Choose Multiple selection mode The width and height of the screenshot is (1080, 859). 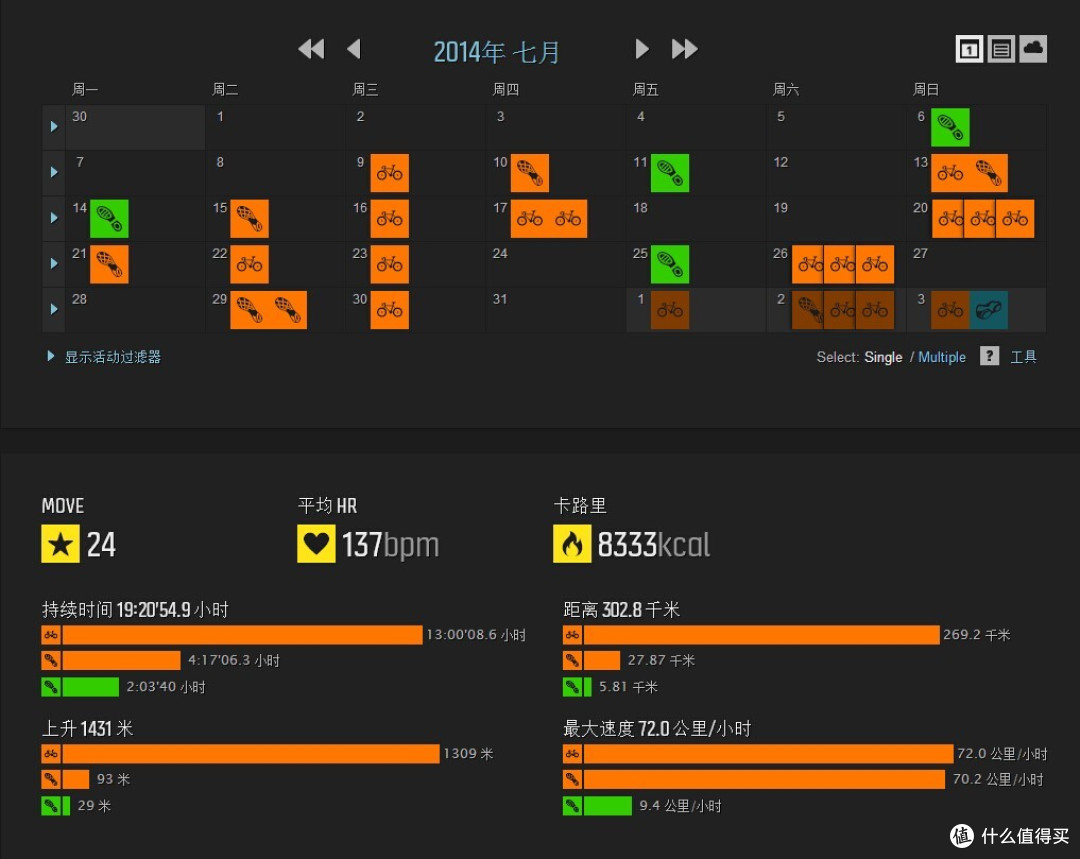pos(942,357)
